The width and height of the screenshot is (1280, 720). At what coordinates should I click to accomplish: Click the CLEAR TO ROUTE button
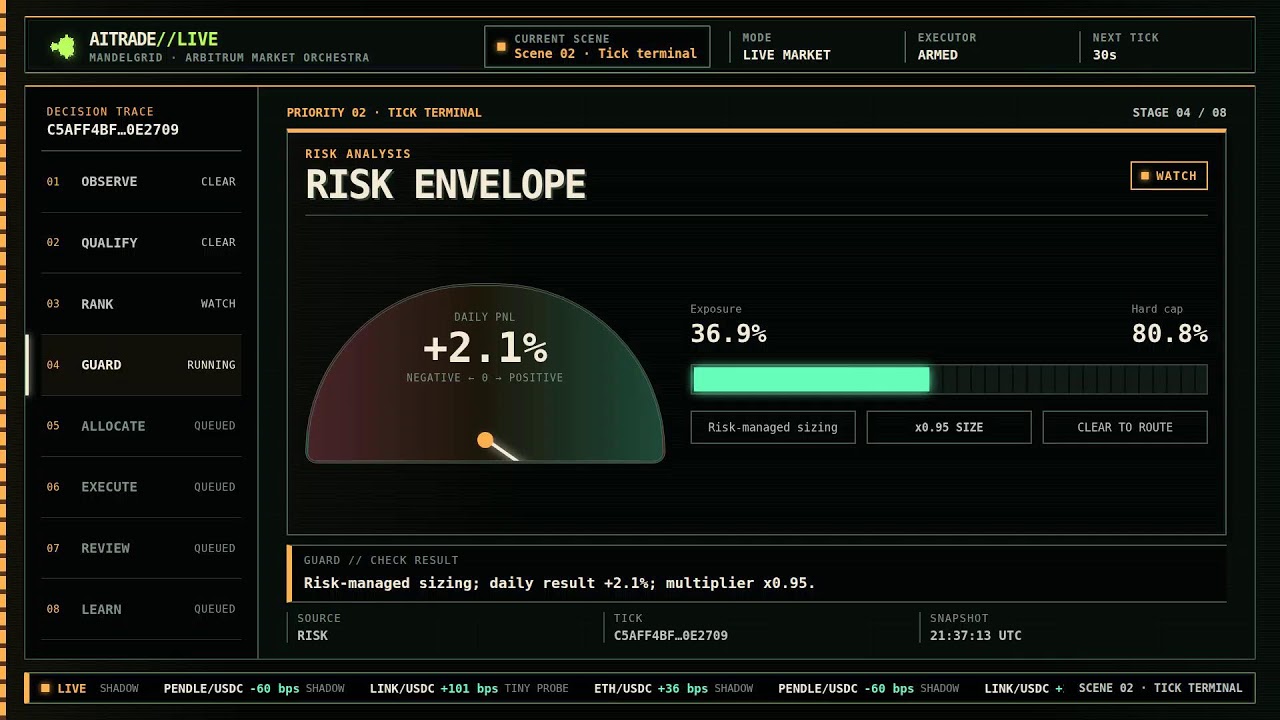[x=1125, y=427]
